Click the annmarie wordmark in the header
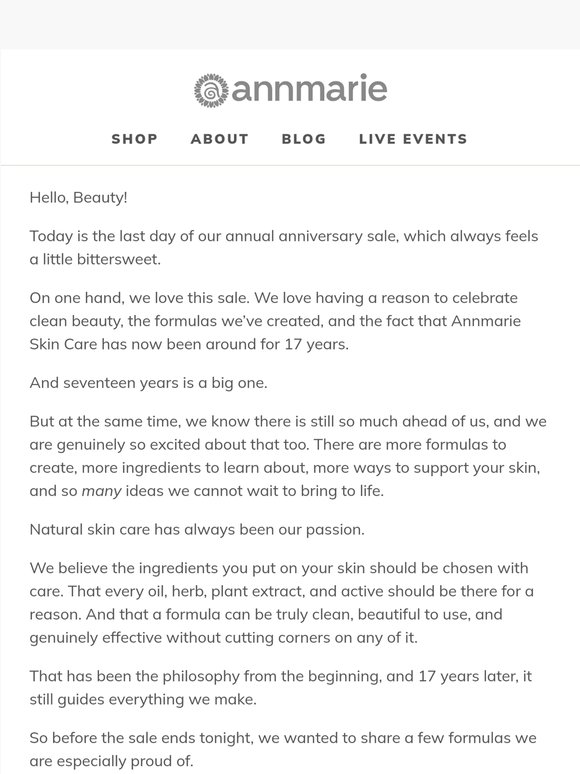This screenshot has width=580, height=774. click(309, 89)
